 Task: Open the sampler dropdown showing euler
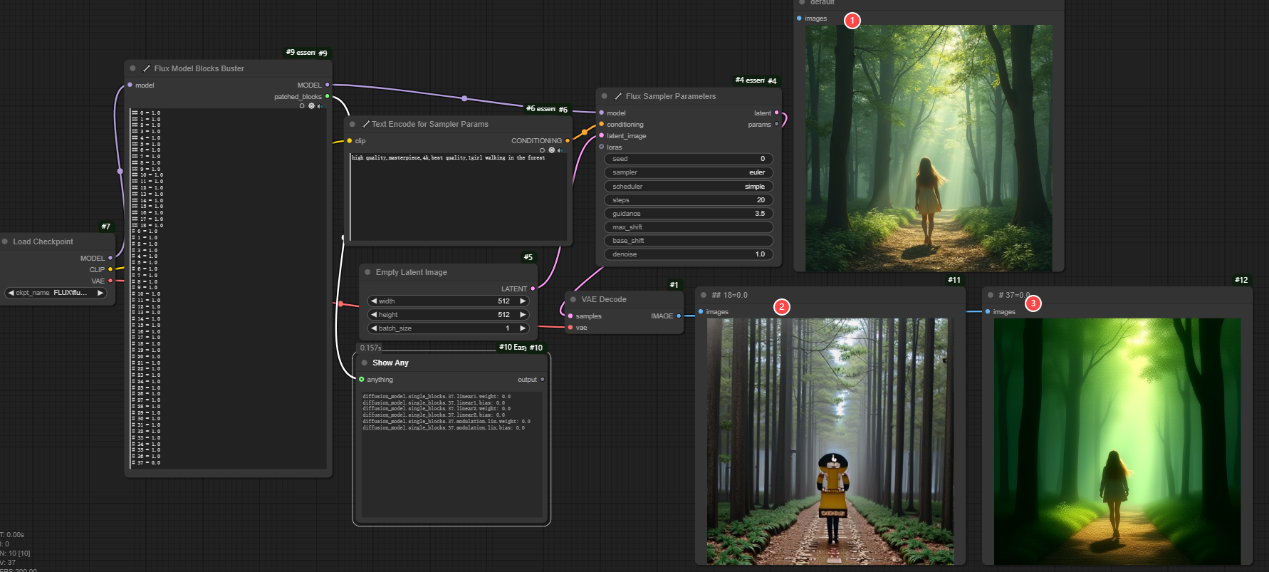(x=689, y=173)
